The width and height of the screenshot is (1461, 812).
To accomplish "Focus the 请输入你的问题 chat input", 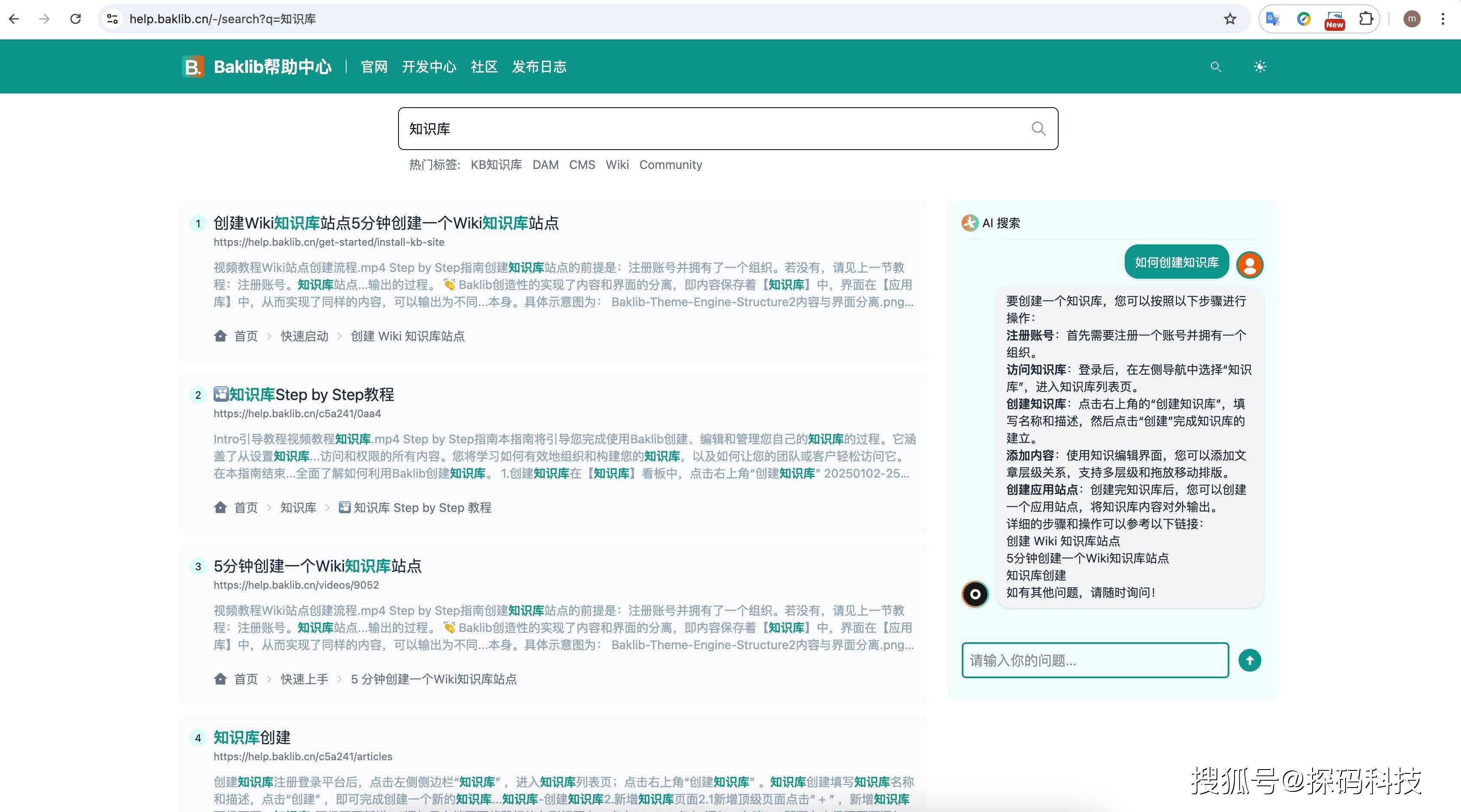I will (1095, 660).
